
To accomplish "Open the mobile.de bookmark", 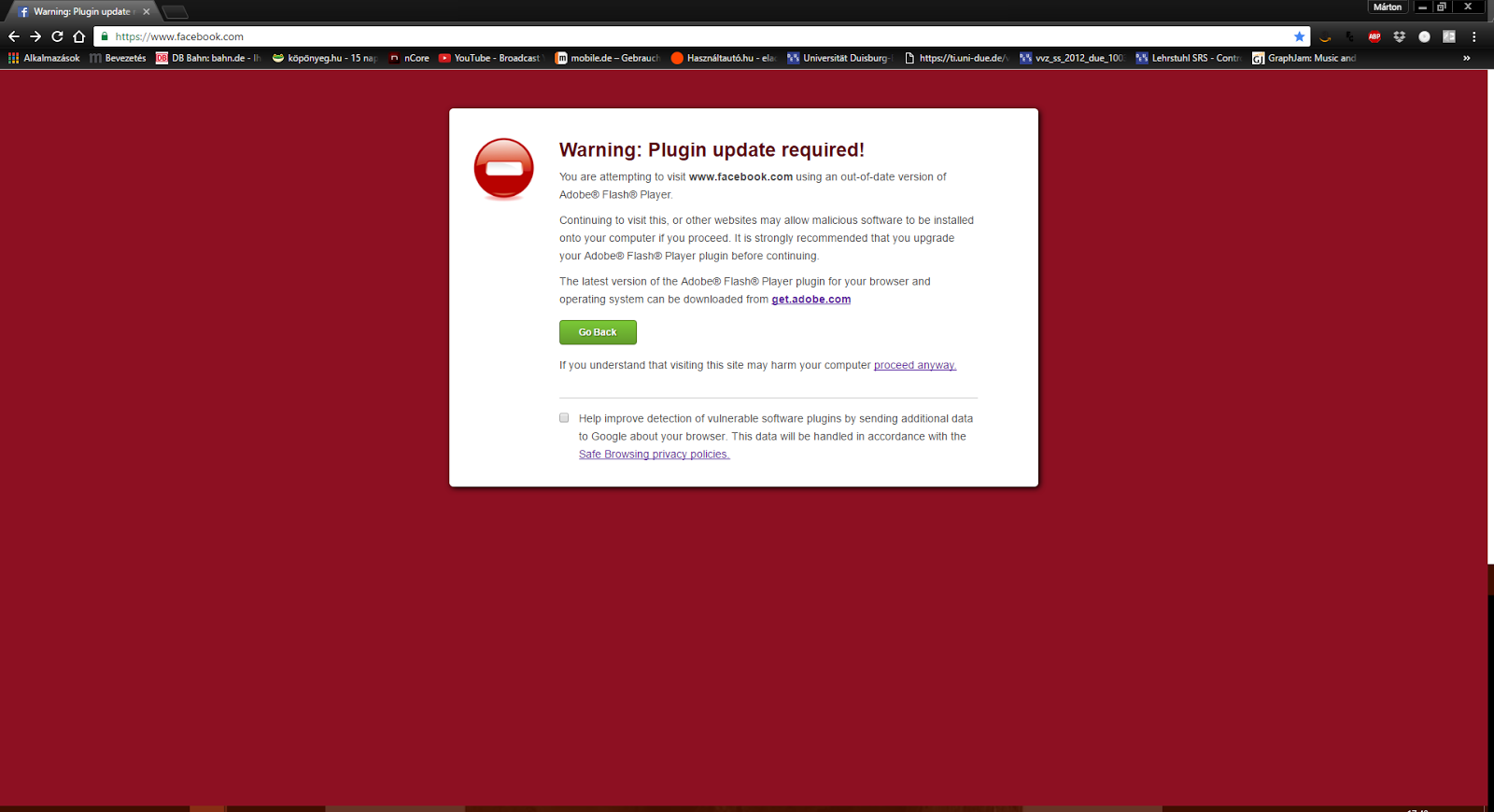I will [607, 58].
